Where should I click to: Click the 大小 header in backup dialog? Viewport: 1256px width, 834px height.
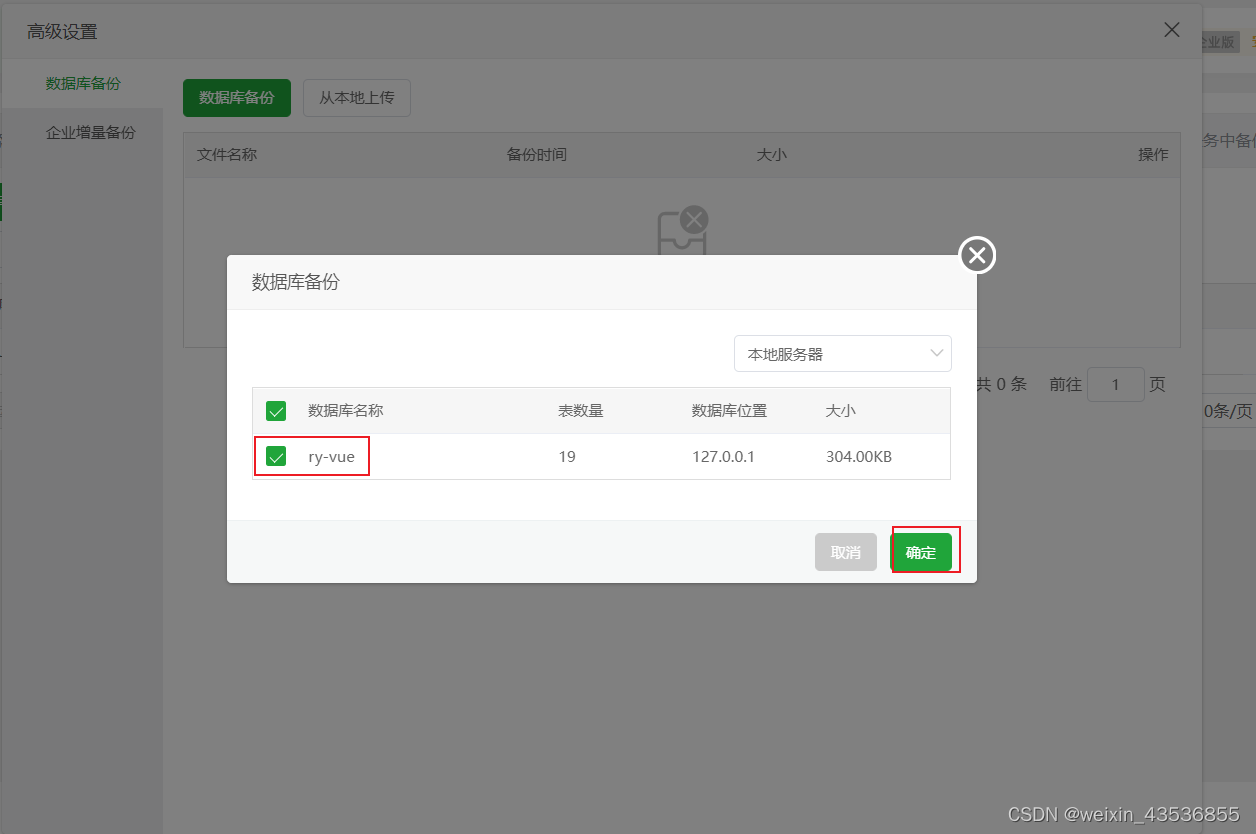click(841, 411)
